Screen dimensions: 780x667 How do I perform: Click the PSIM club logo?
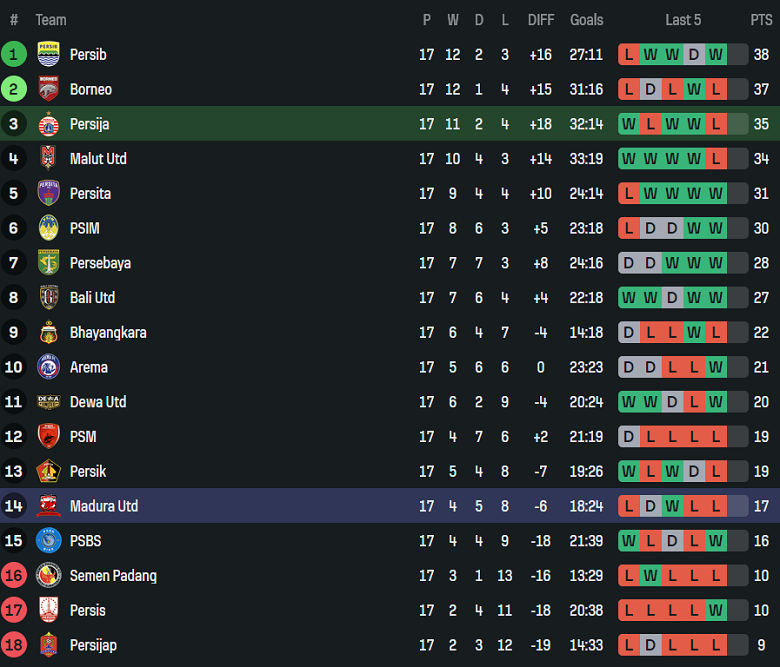pyautogui.click(x=48, y=228)
